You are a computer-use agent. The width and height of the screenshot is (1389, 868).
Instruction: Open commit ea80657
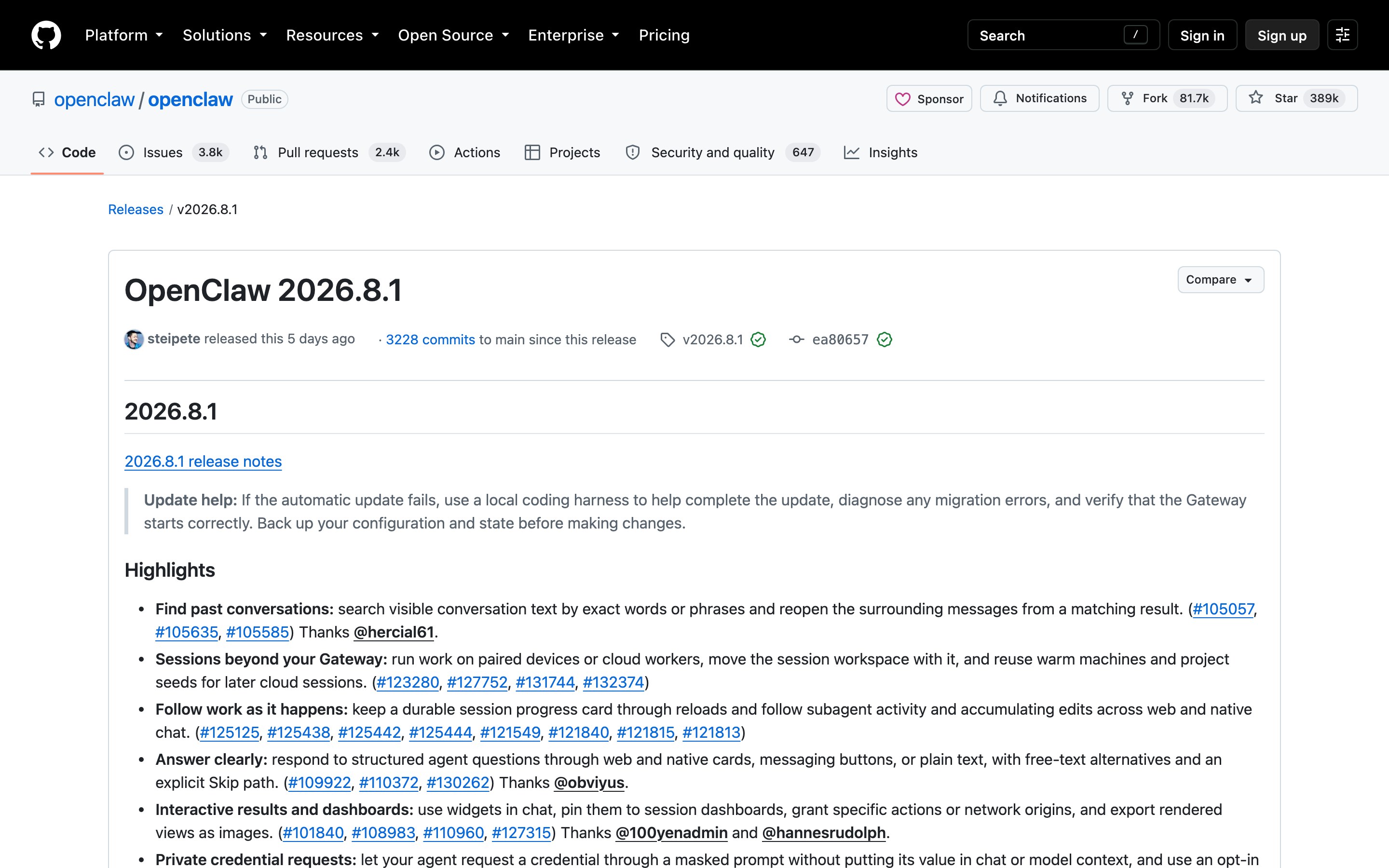840,339
